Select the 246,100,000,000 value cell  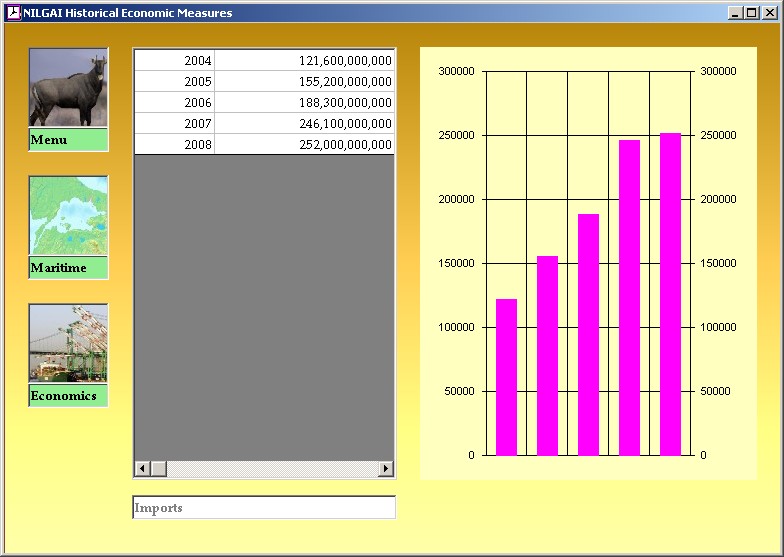(304, 124)
